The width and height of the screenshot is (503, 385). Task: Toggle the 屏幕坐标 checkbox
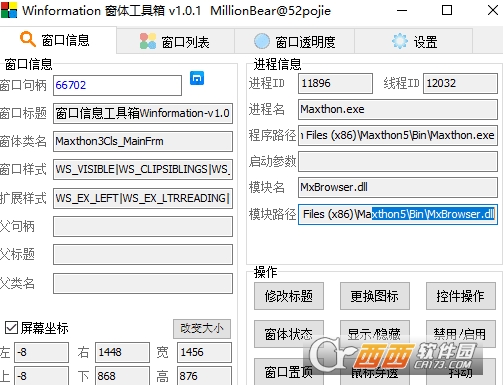pos(11,328)
